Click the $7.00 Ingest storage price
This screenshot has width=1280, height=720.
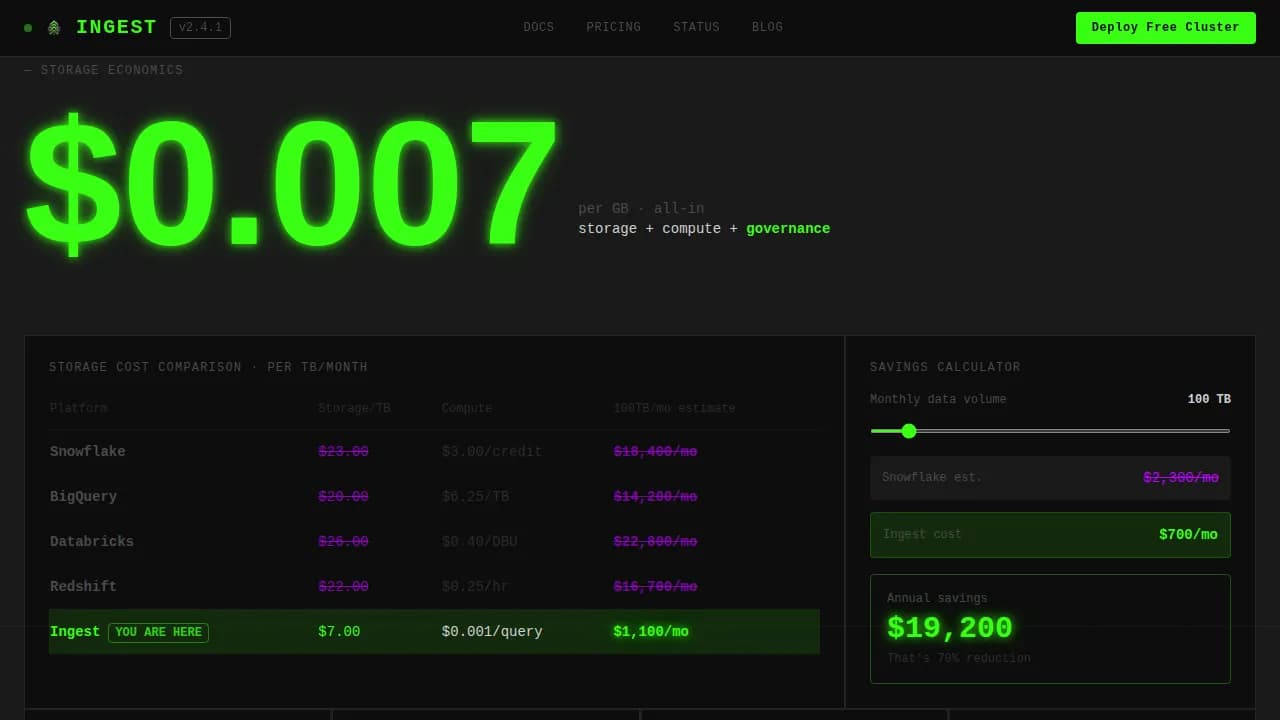(339, 632)
